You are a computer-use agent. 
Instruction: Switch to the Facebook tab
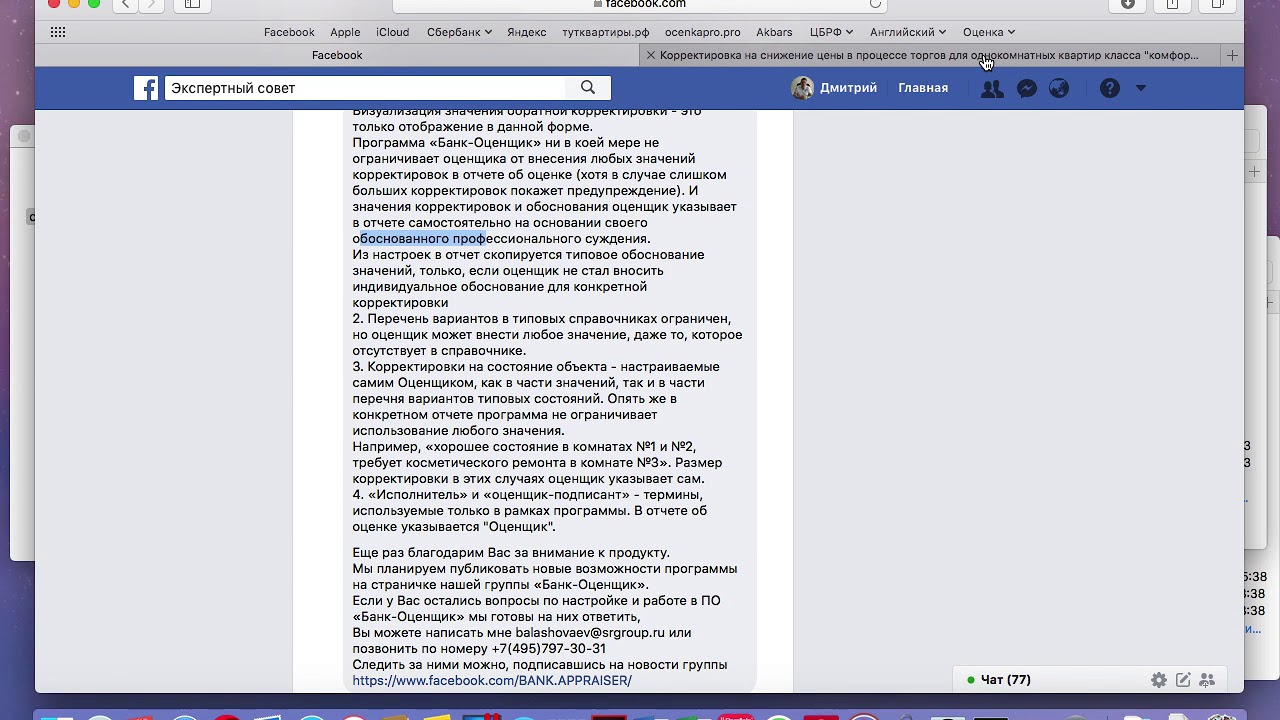pos(337,55)
